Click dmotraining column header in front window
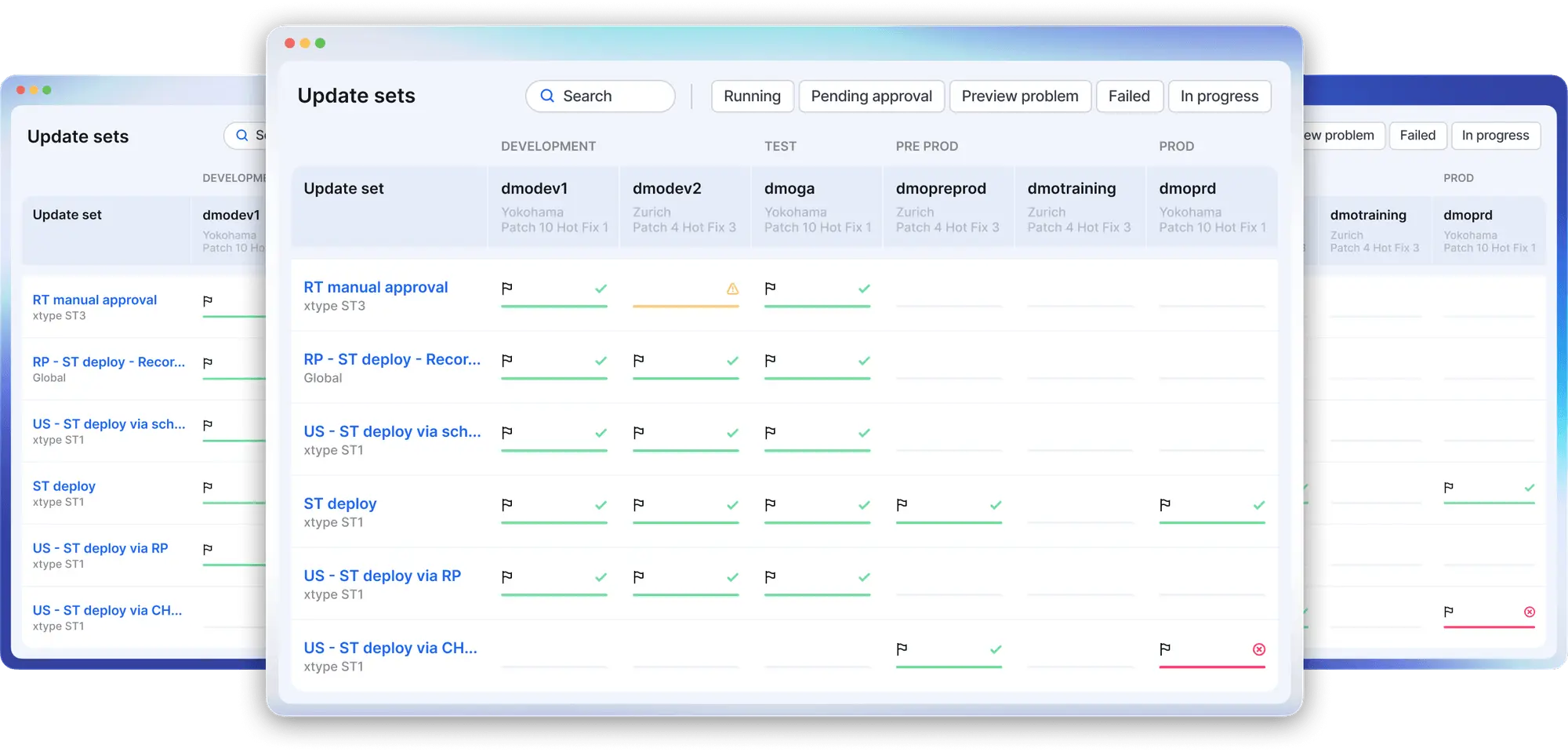 1080,207
